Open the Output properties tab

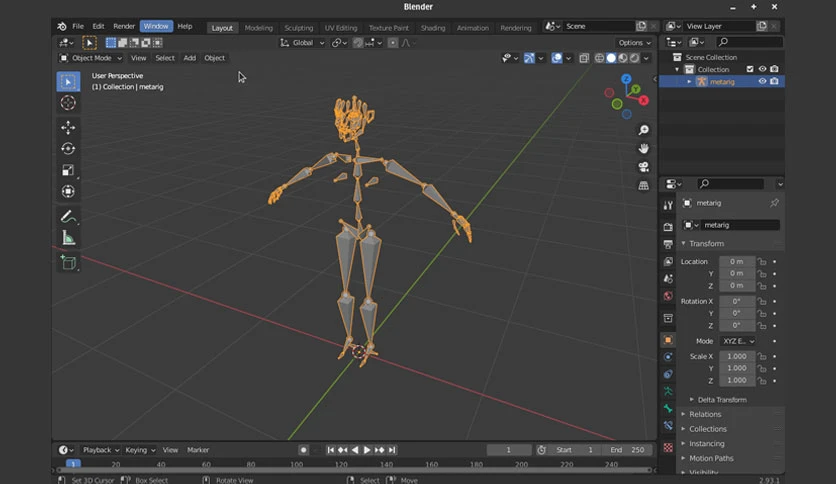pos(668,244)
